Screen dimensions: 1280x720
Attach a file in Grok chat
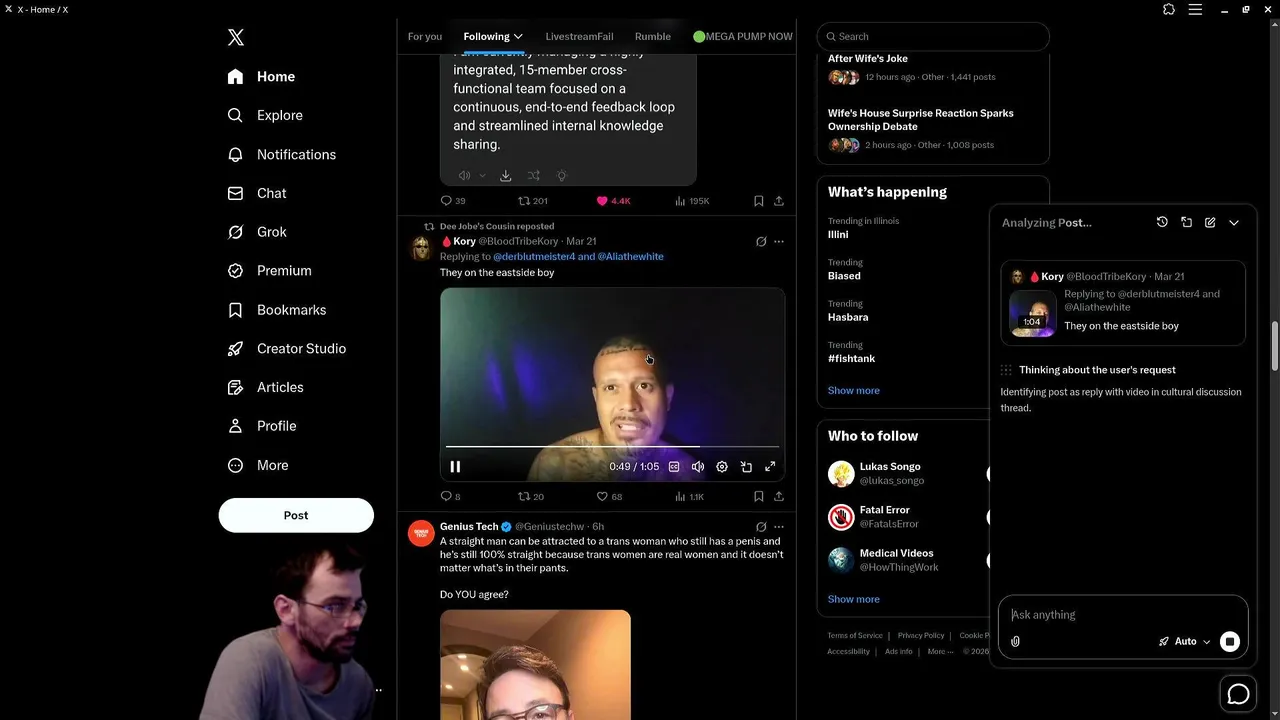[x=1015, y=642]
